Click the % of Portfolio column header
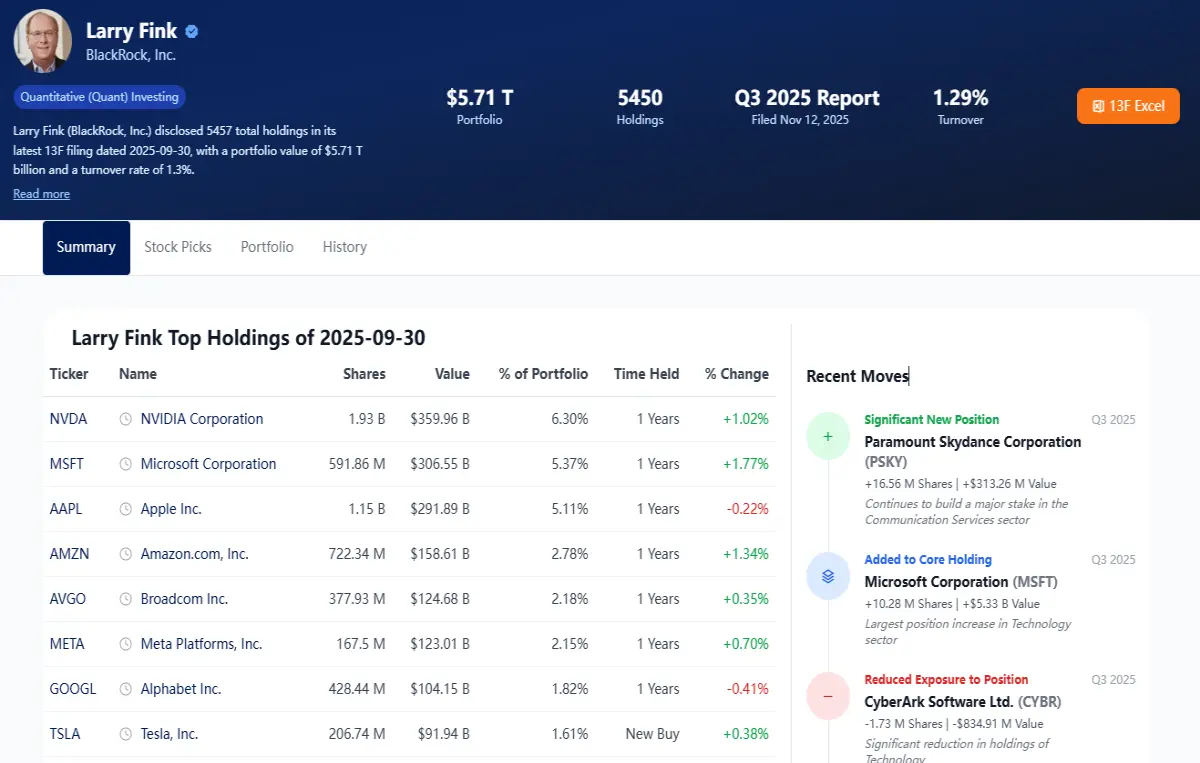Image resolution: width=1200 pixels, height=763 pixels. [x=544, y=374]
